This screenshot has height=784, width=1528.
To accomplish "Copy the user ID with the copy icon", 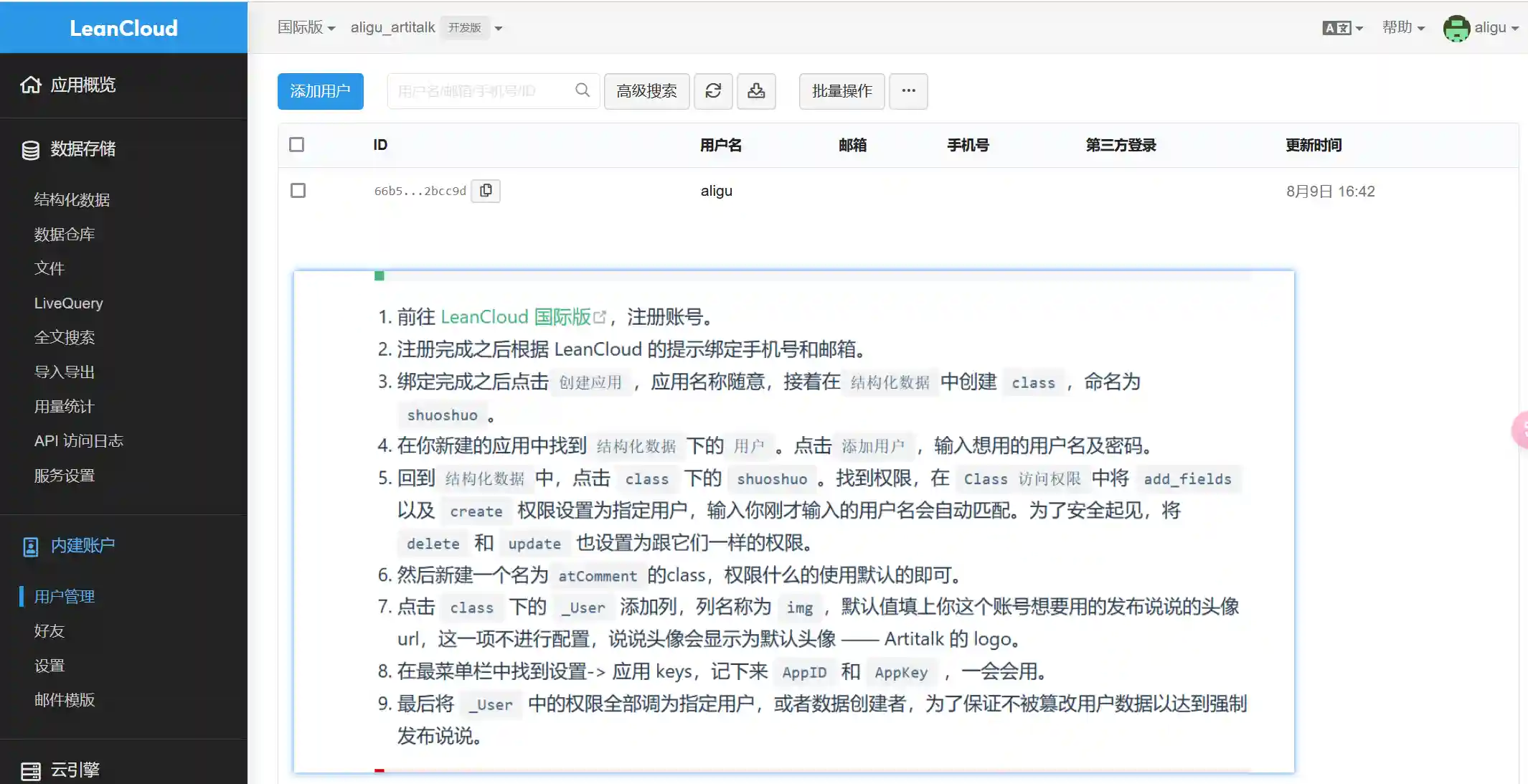I will (486, 190).
